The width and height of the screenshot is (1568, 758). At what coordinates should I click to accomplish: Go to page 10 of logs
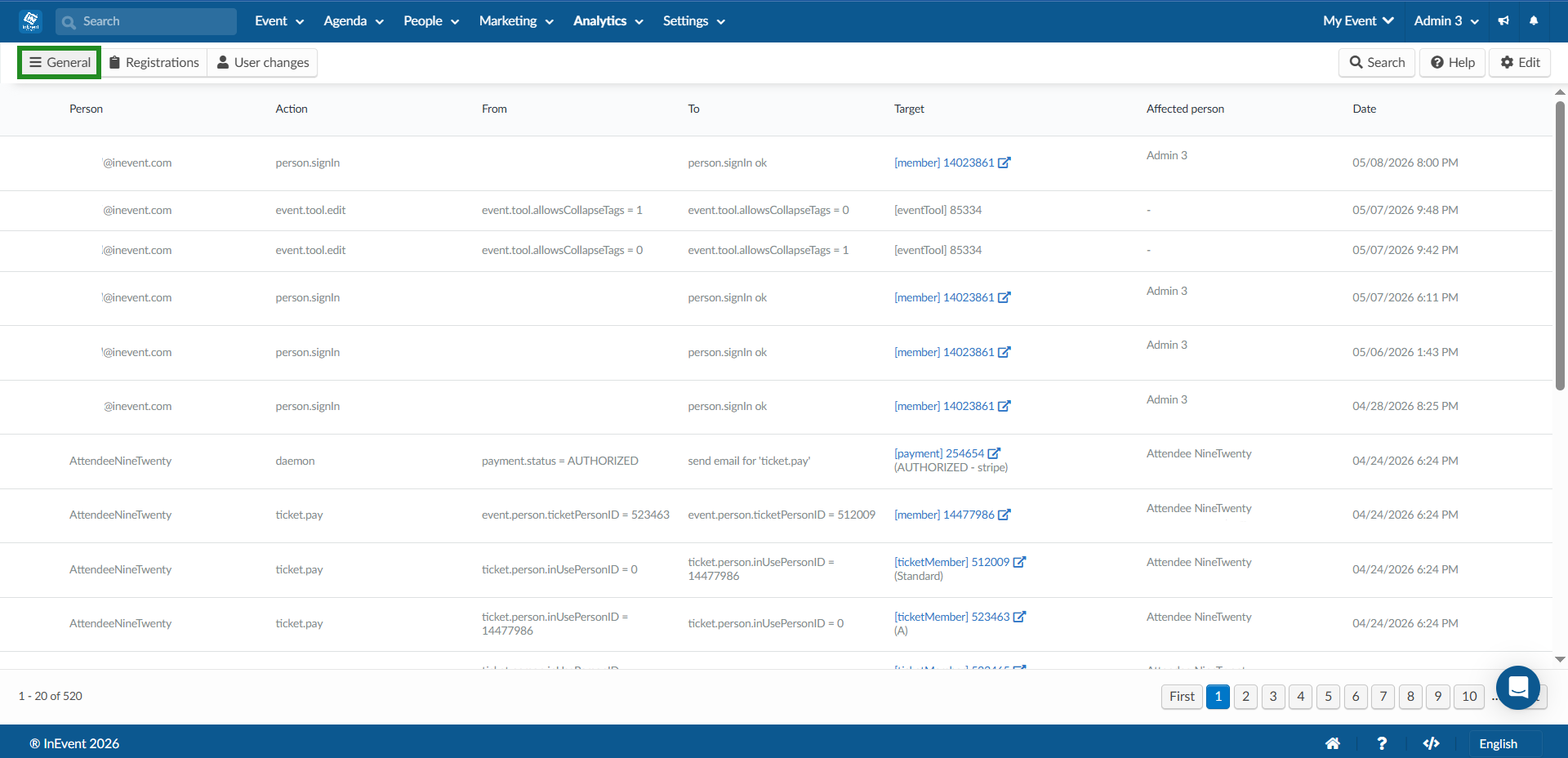tap(1469, 696)
